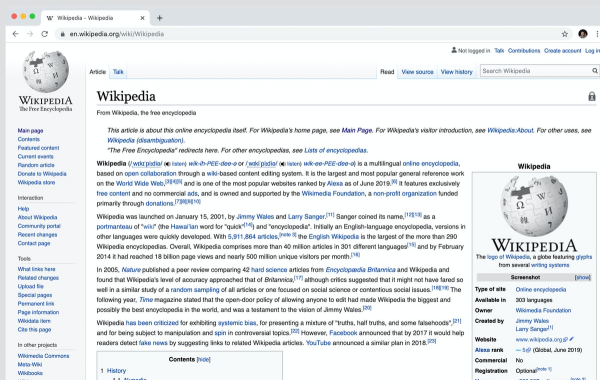Open Online encyclopedia infobox link
Screen dimensions: 600x380
(541, 290)
